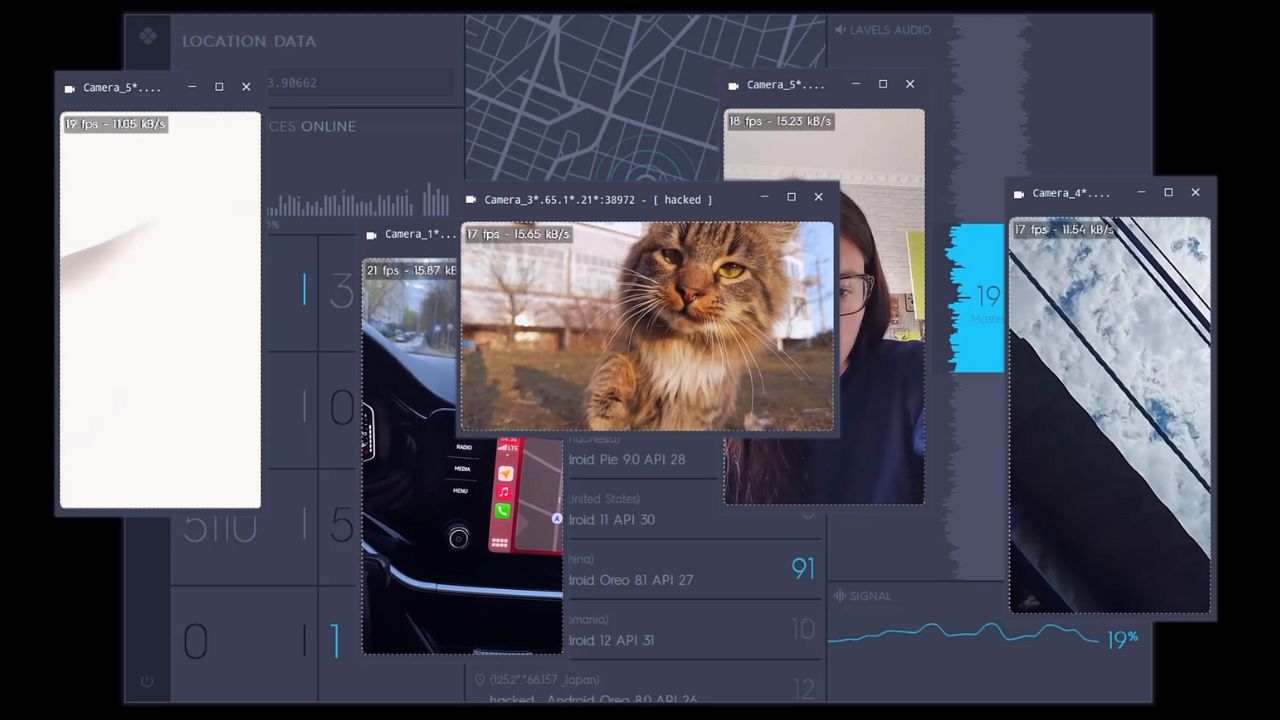Close the white-feed Camera_5 window on the left
Viewport: 1280px width, 720px height.
(246, 87)
